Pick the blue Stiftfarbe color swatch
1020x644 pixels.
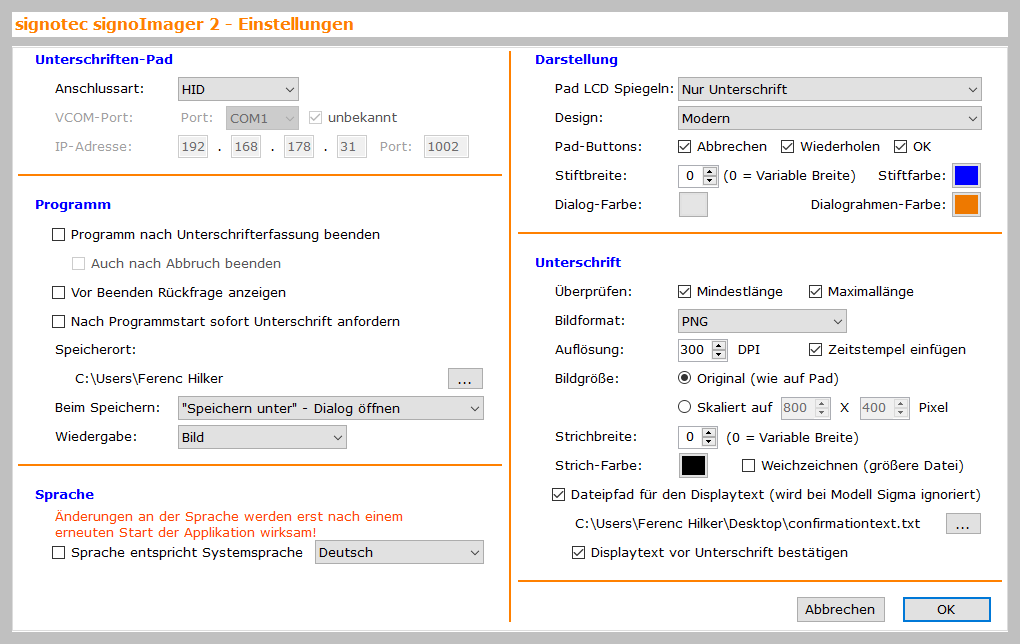(x=966, y=176)
